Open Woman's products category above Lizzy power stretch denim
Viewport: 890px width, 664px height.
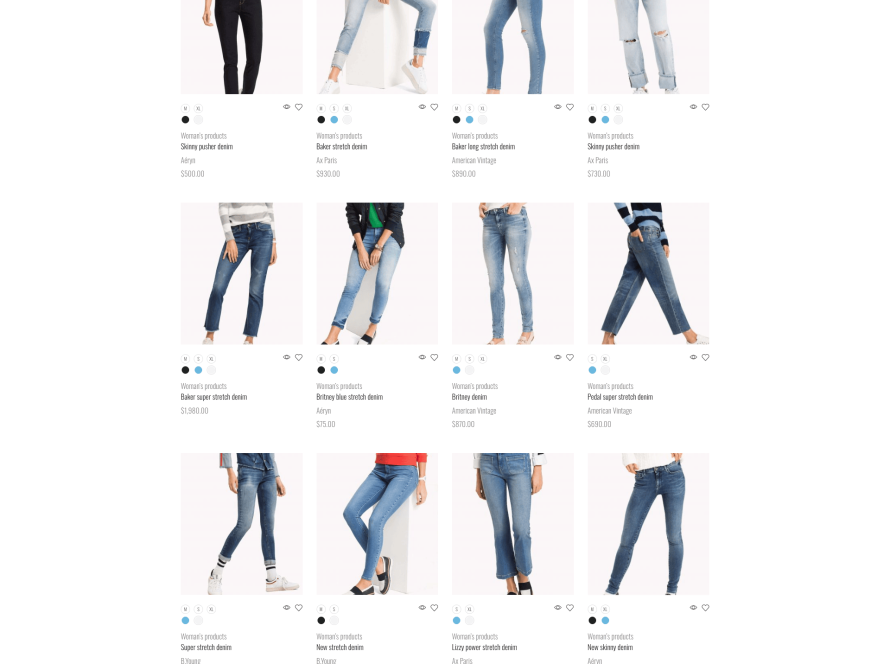tap(475, 636)
